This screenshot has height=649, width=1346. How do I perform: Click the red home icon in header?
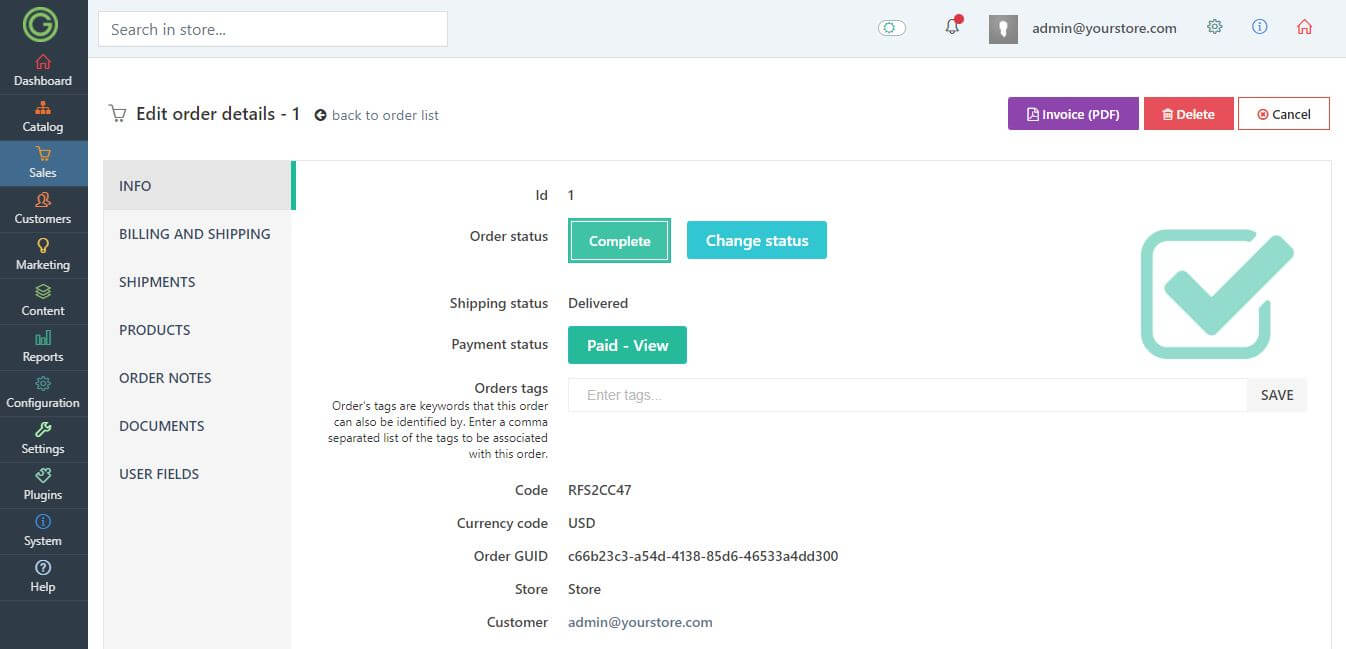pyautogui.click(x=1304, y=27)
